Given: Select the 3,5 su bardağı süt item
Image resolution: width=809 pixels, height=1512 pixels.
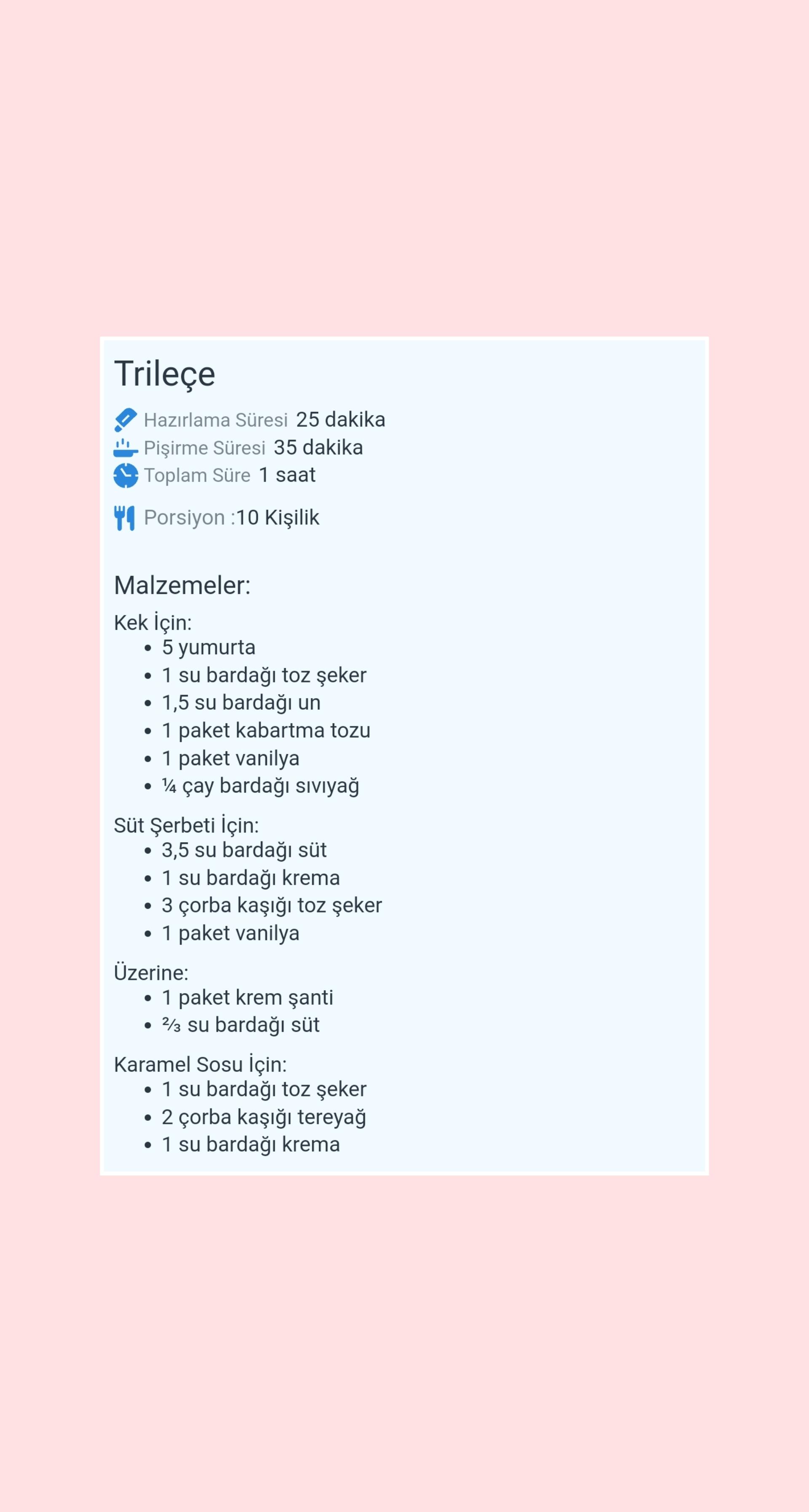Looking at the screenshot, I should tap(244, 851).
